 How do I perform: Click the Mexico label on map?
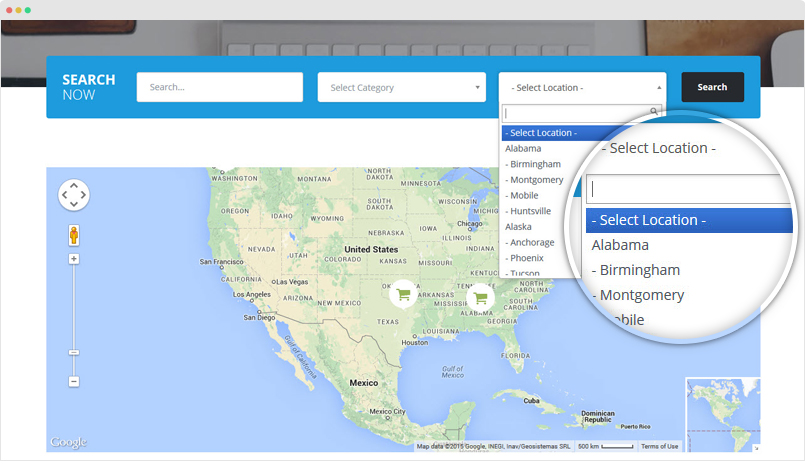363,383
